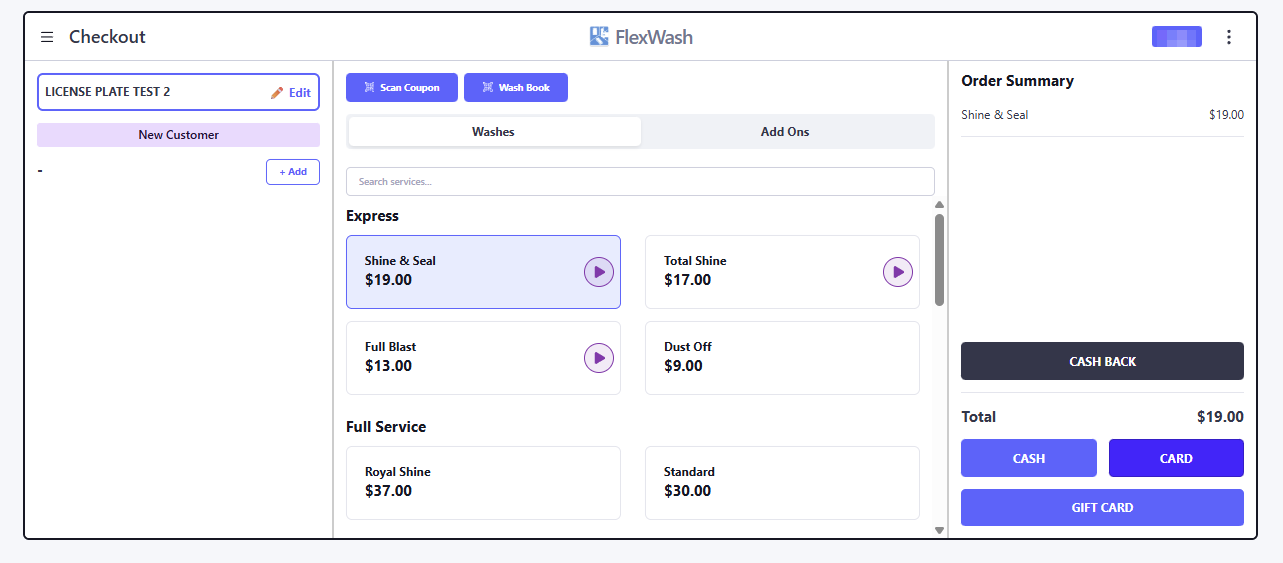
Task: Switch to the Add Ons tab
Action: pyautogui.click(x=785, y=132)
